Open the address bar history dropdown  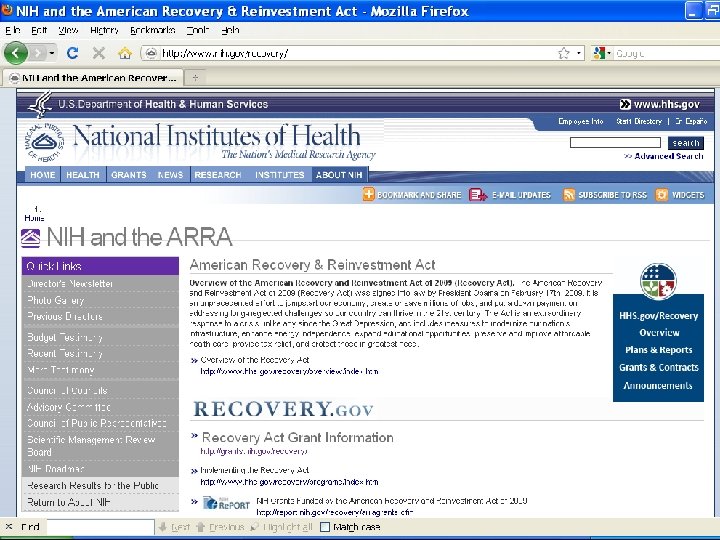tap(579, 53)
